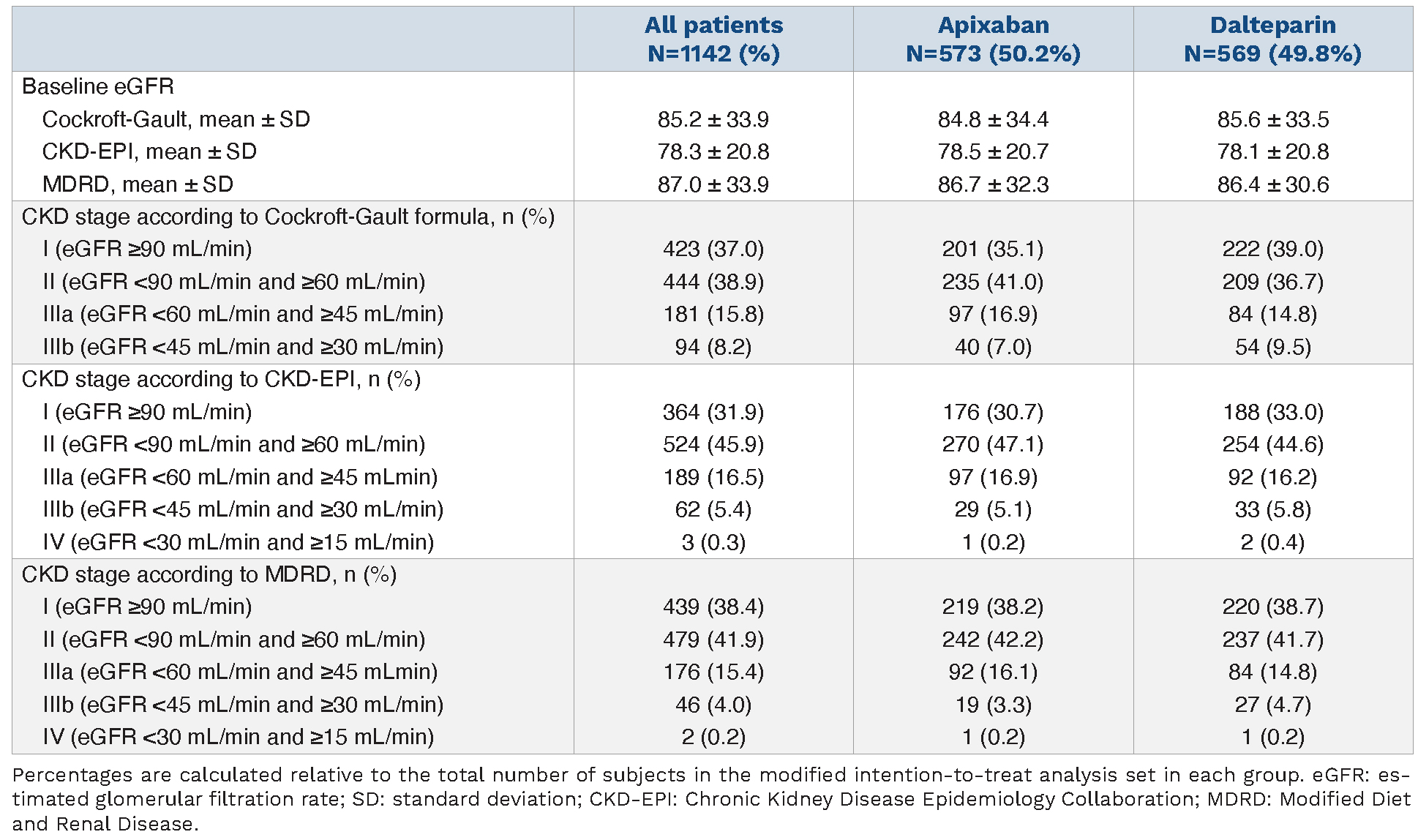Click the "Apixaban" column header
Image resolution: width=1418 pixels, height=840 pixels.
coord(993,39)
